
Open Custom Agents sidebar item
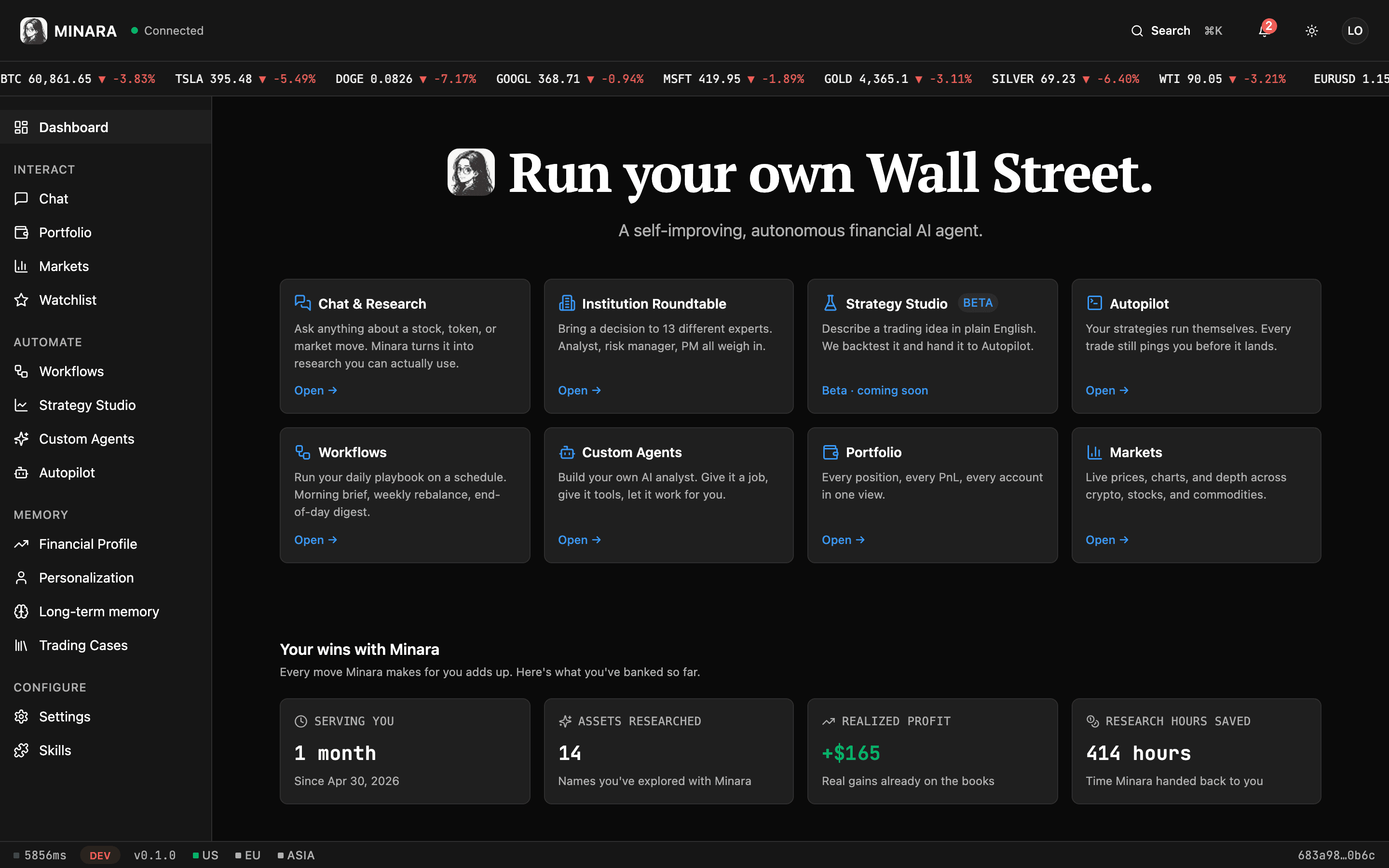click(x=106, y=439)
